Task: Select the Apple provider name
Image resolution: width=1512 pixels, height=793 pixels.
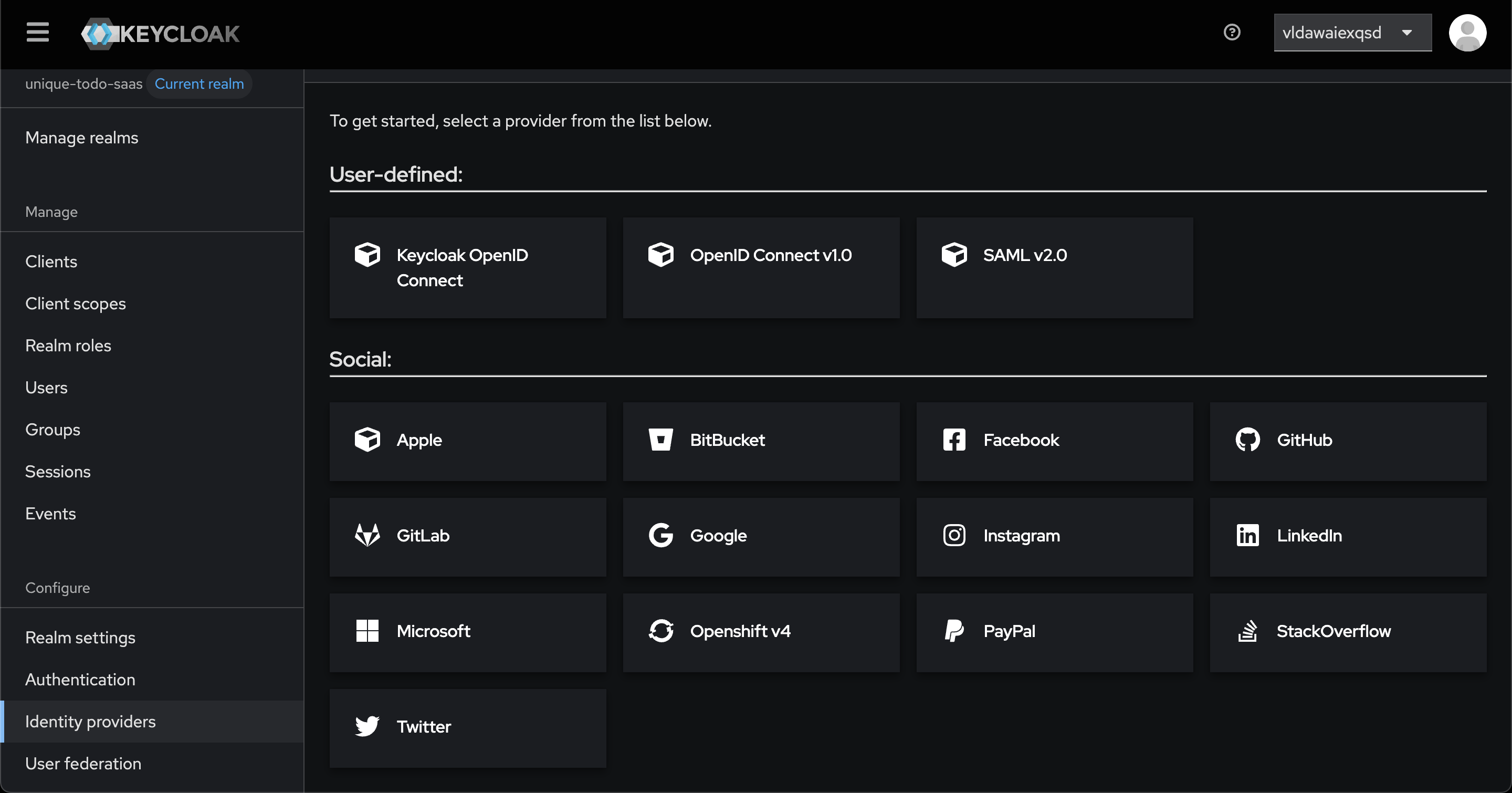Action: click(x=419, y=440)
